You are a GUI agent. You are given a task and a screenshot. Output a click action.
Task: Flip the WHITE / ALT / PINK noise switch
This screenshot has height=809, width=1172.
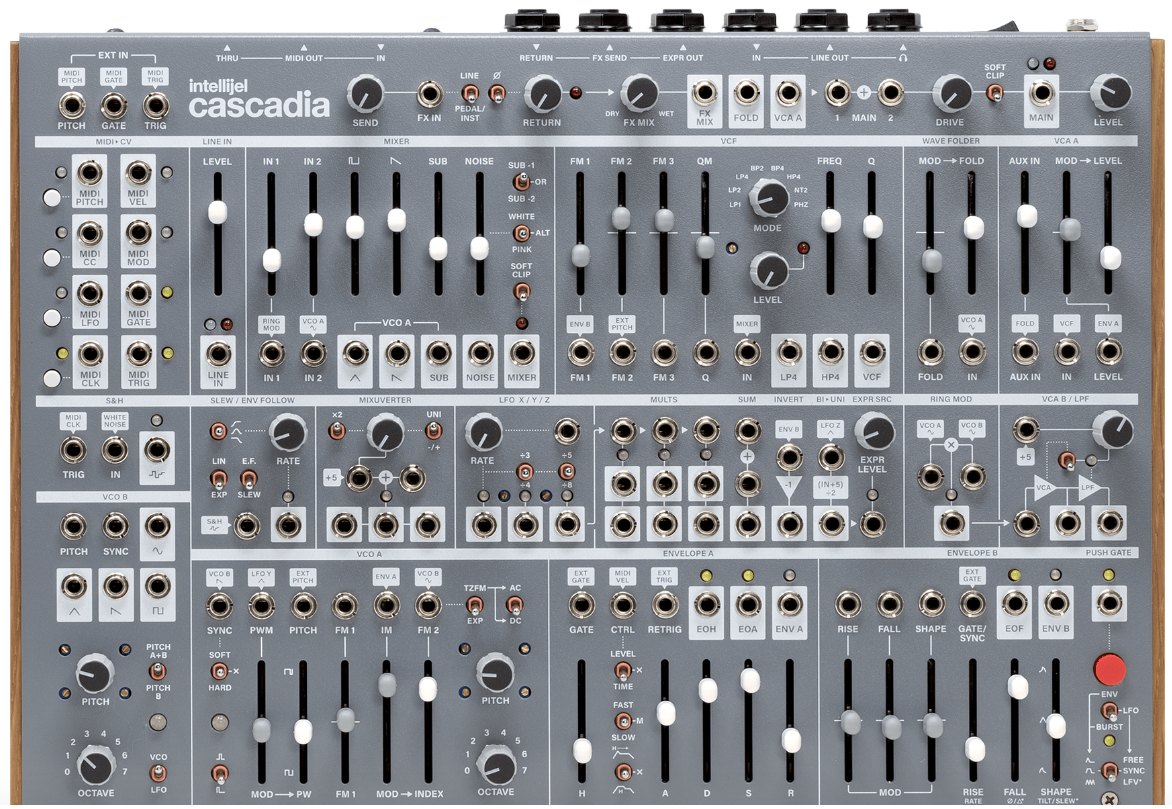point(521,233)
